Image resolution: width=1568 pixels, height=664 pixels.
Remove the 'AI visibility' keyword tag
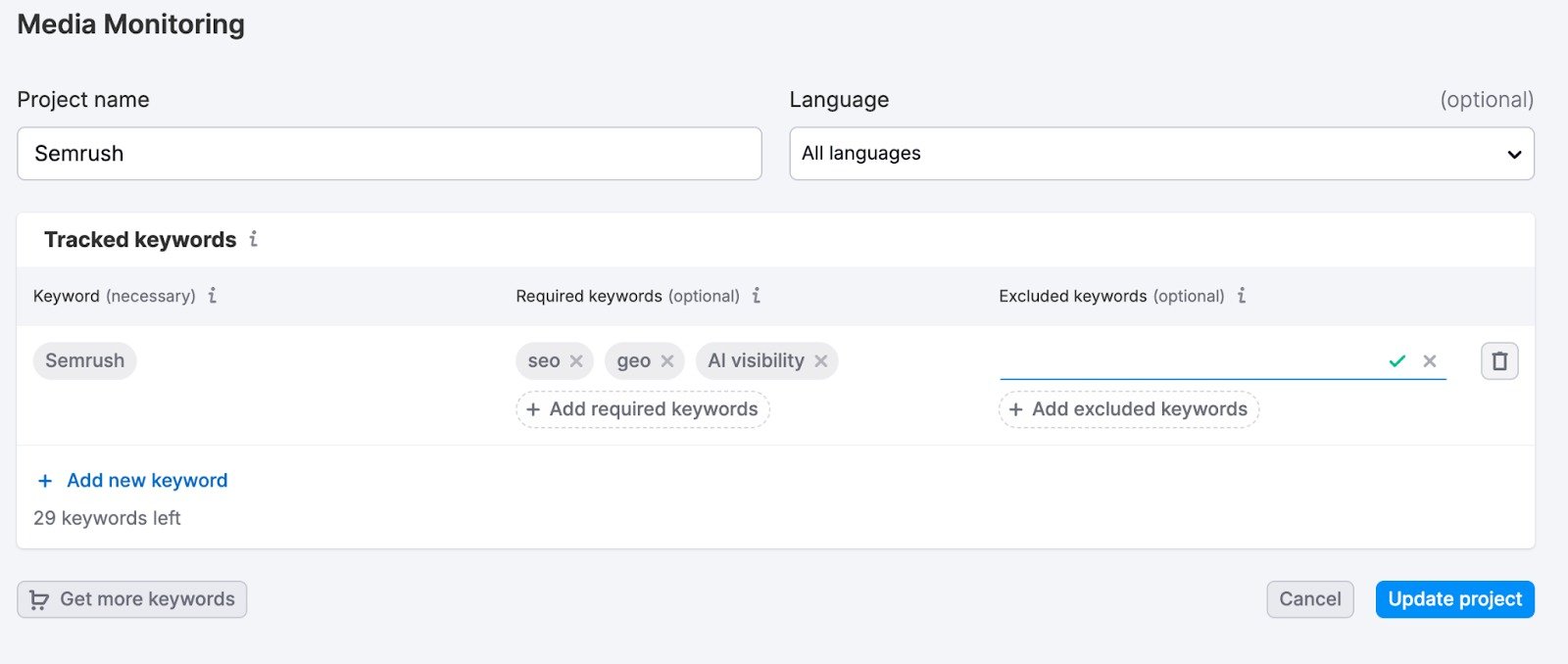point(821,361)
